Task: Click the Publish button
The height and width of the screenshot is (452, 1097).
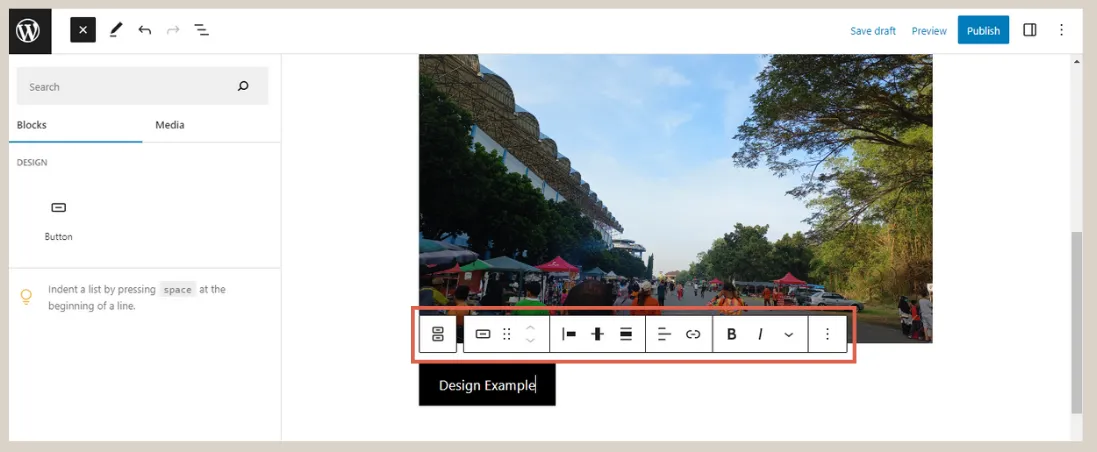Action: click(x=983, y=30)
